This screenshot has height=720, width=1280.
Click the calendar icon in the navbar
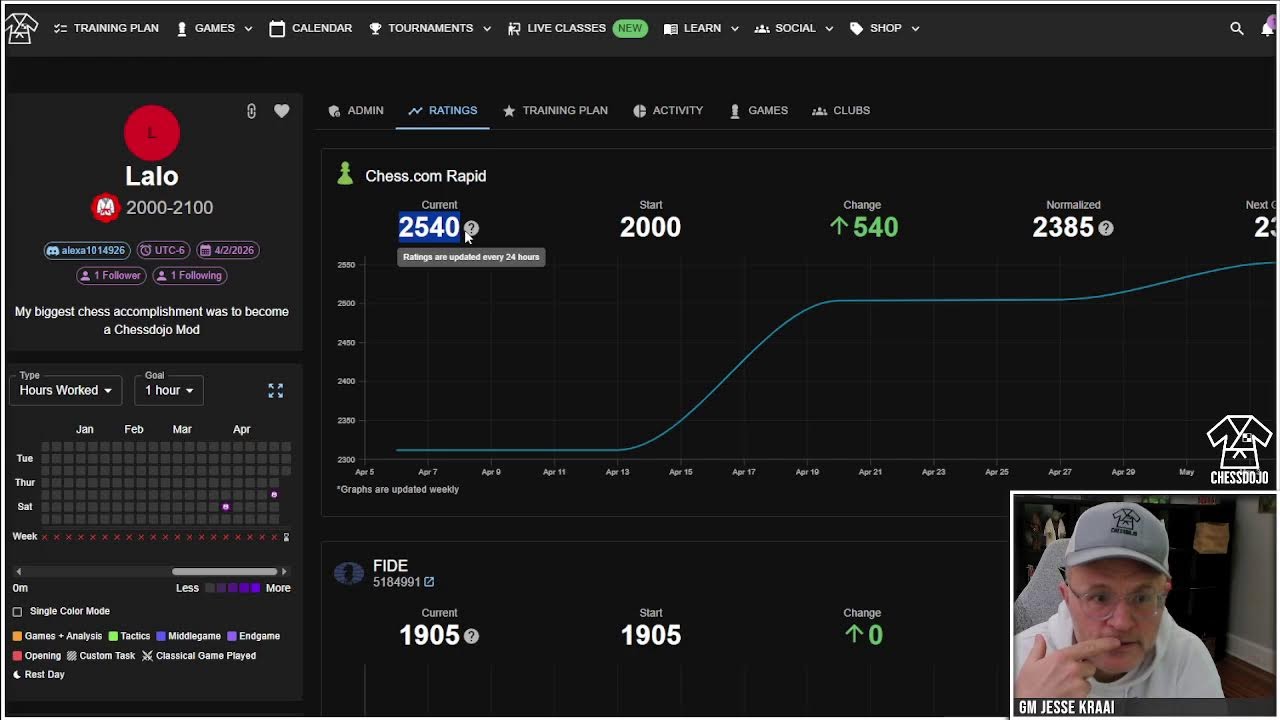277,28
